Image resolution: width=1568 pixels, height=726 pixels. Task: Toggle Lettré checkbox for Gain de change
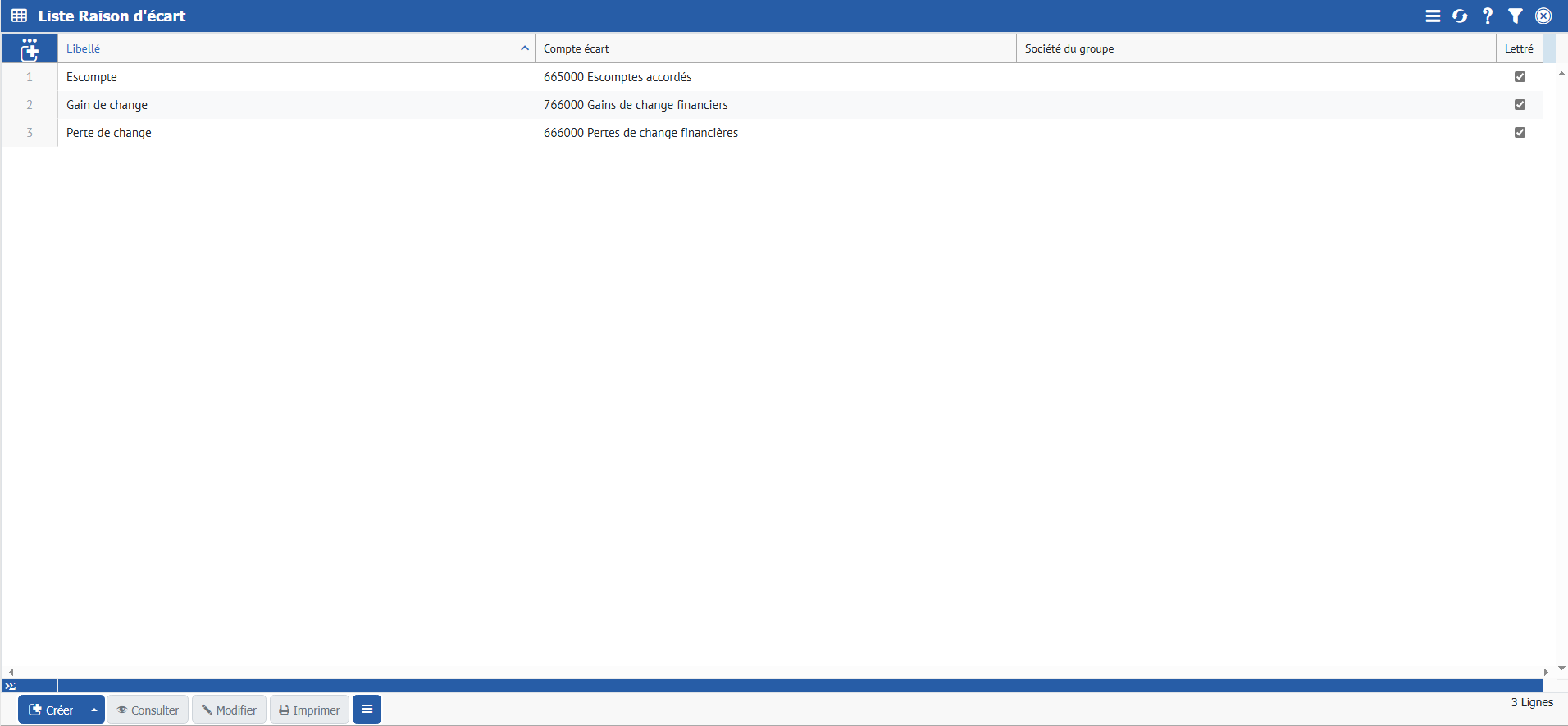1520,105
